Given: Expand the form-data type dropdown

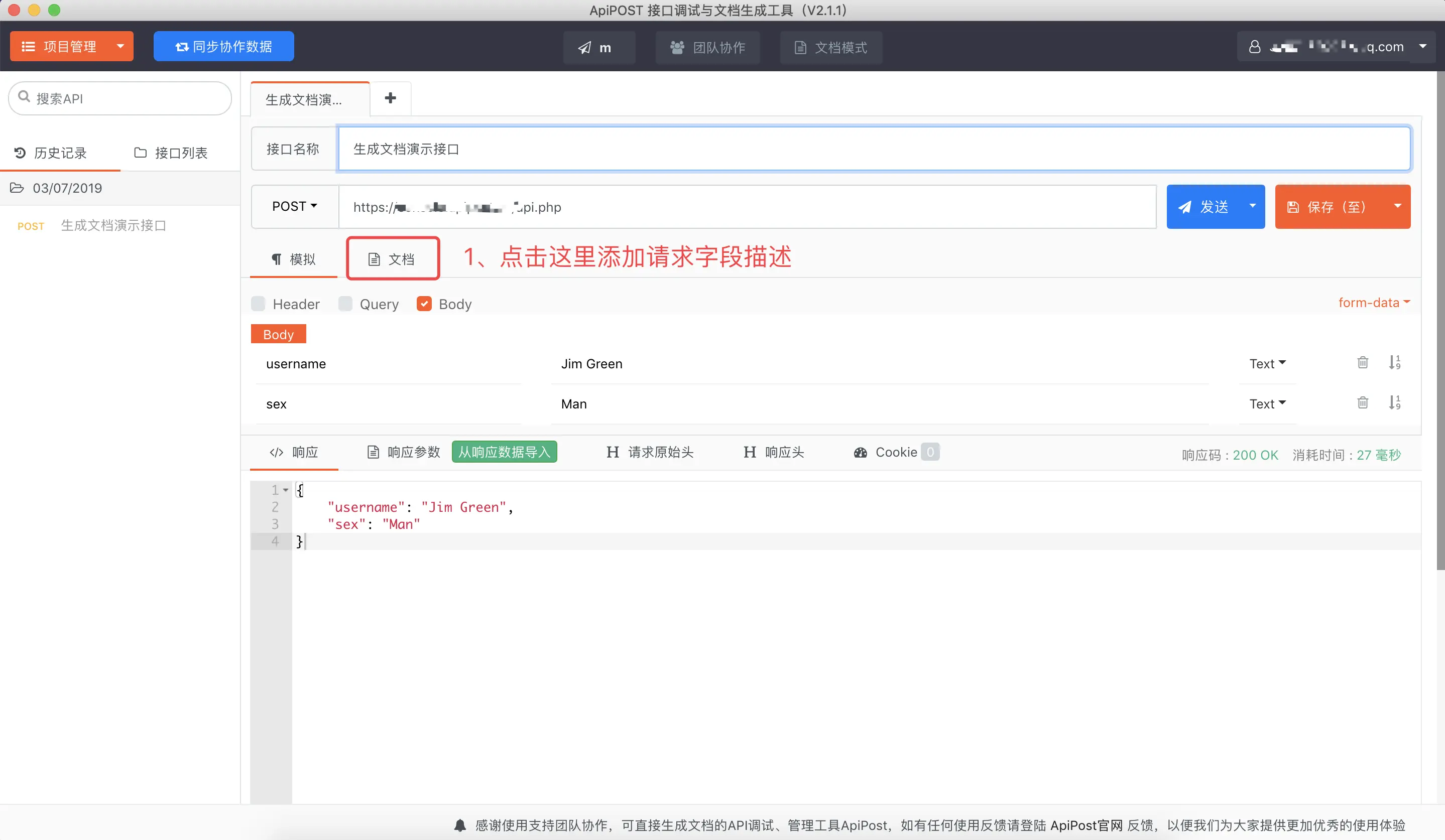Looking at the screenshot, I should (x=1374, y=303).
